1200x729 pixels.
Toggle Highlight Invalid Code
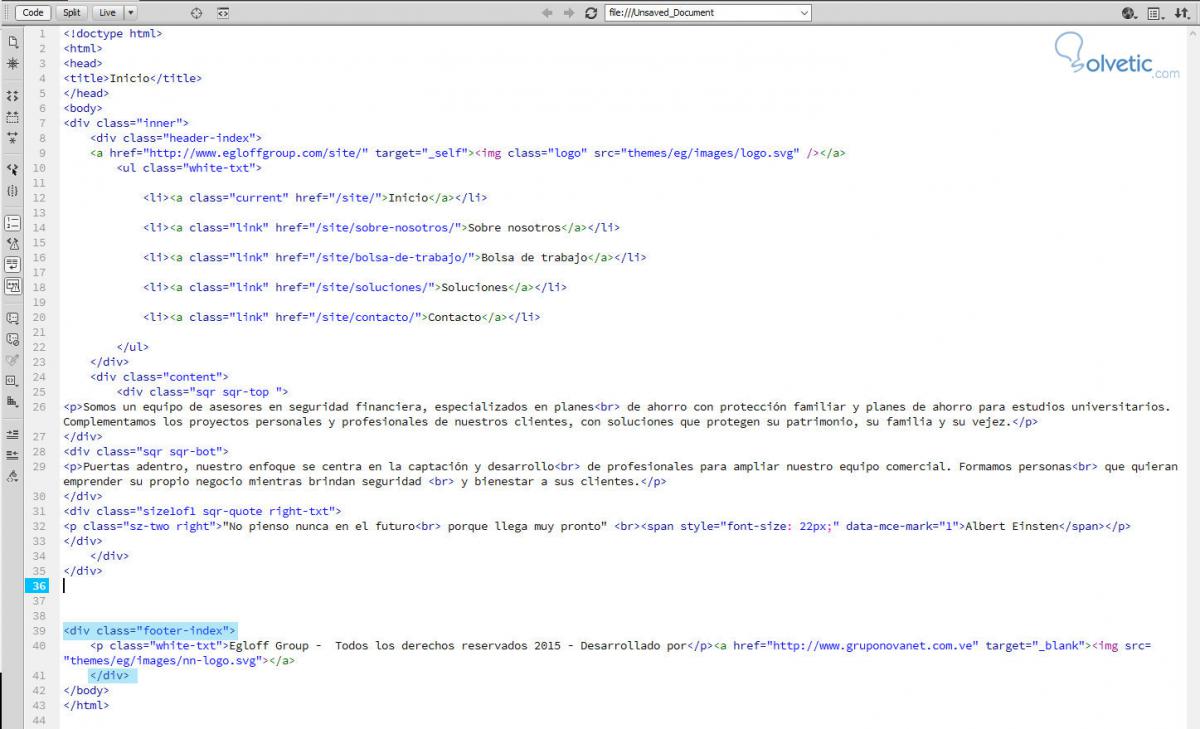tap(12, 243)
